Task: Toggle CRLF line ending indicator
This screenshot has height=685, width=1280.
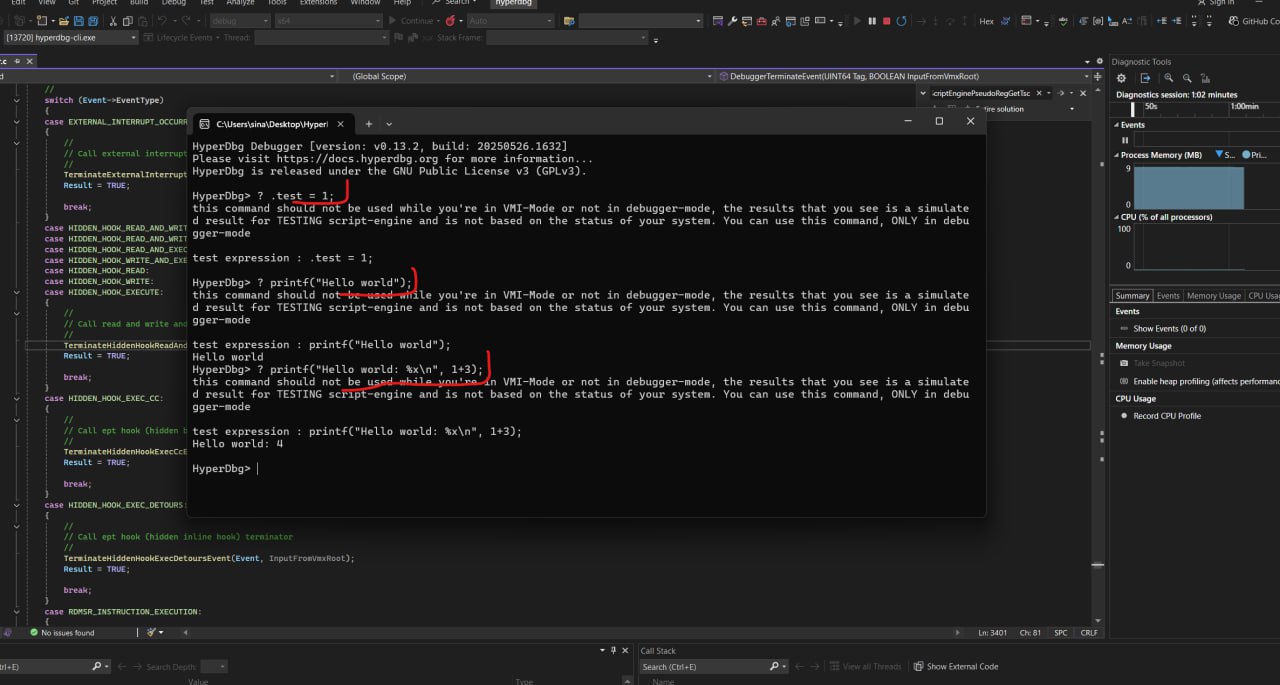Action: [x=1089, y=633]
